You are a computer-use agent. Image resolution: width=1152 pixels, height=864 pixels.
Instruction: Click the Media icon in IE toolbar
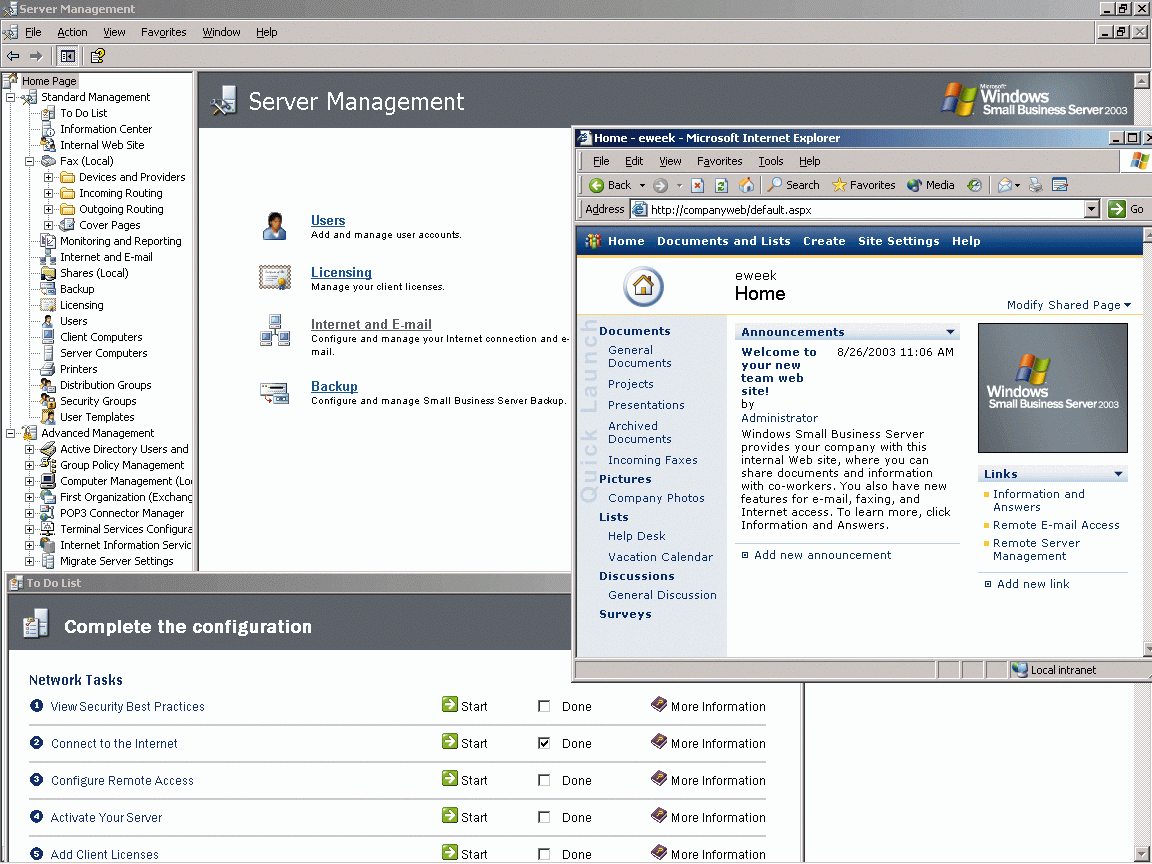coord(914,185)
